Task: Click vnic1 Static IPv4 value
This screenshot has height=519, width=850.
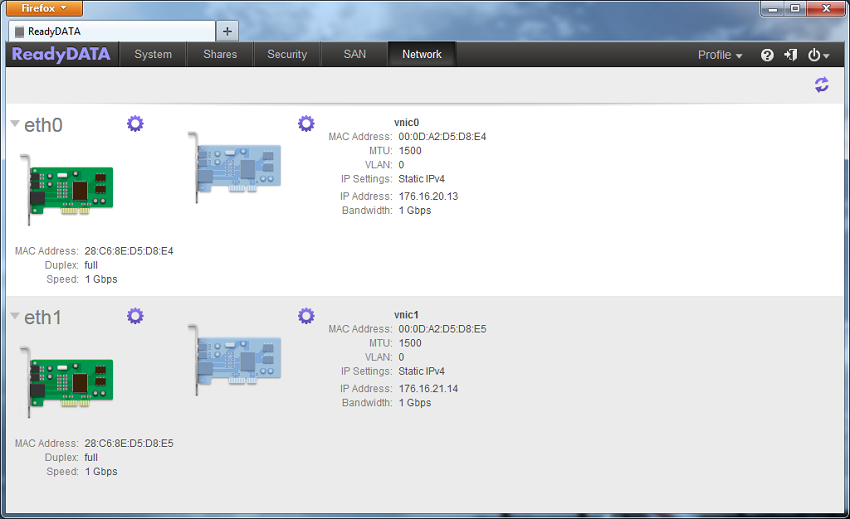Action: [422, 371]
